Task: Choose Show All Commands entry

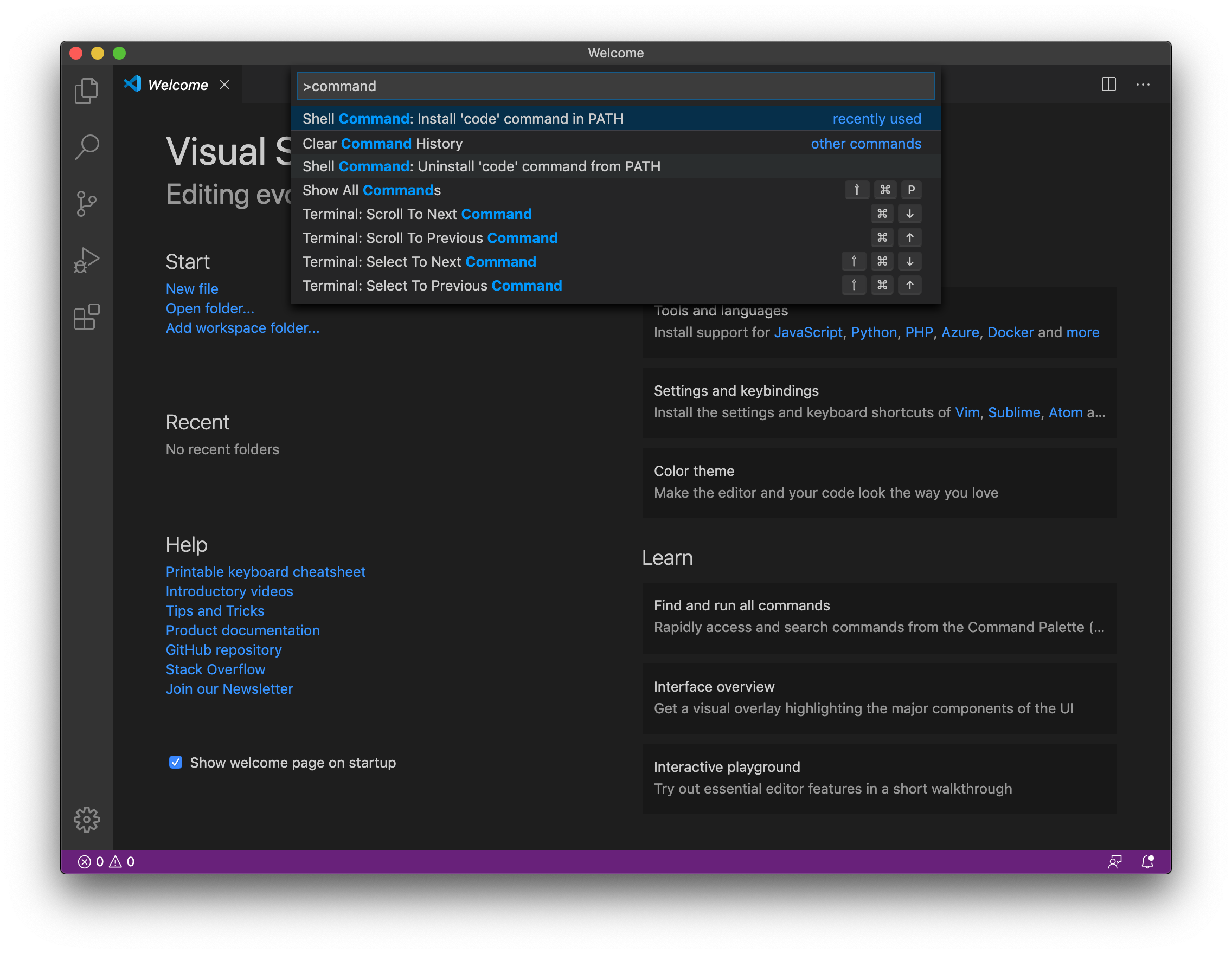Action: pyautogui.click(x=615, y=190)
